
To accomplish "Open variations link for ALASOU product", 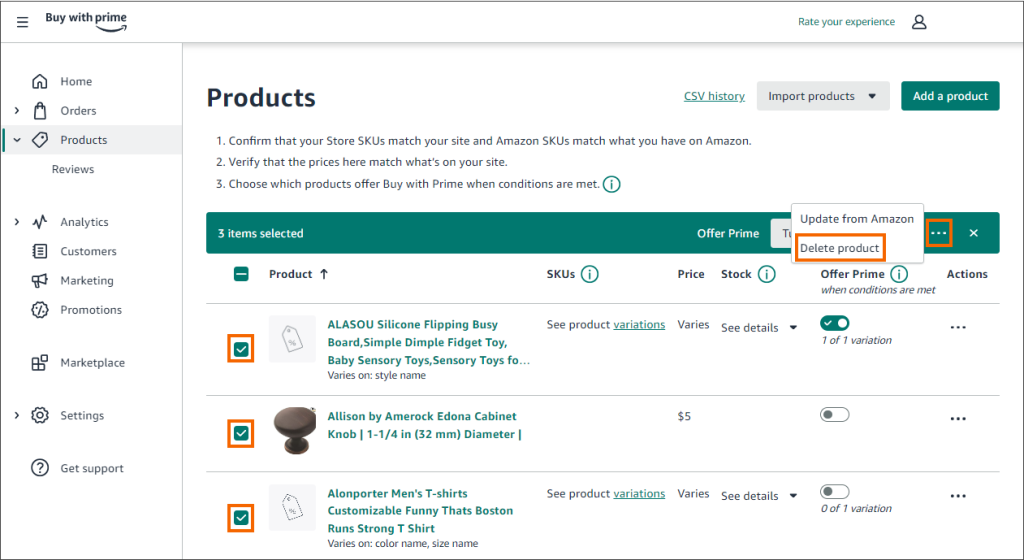I will pyautogui.click(x=639, y=324).
